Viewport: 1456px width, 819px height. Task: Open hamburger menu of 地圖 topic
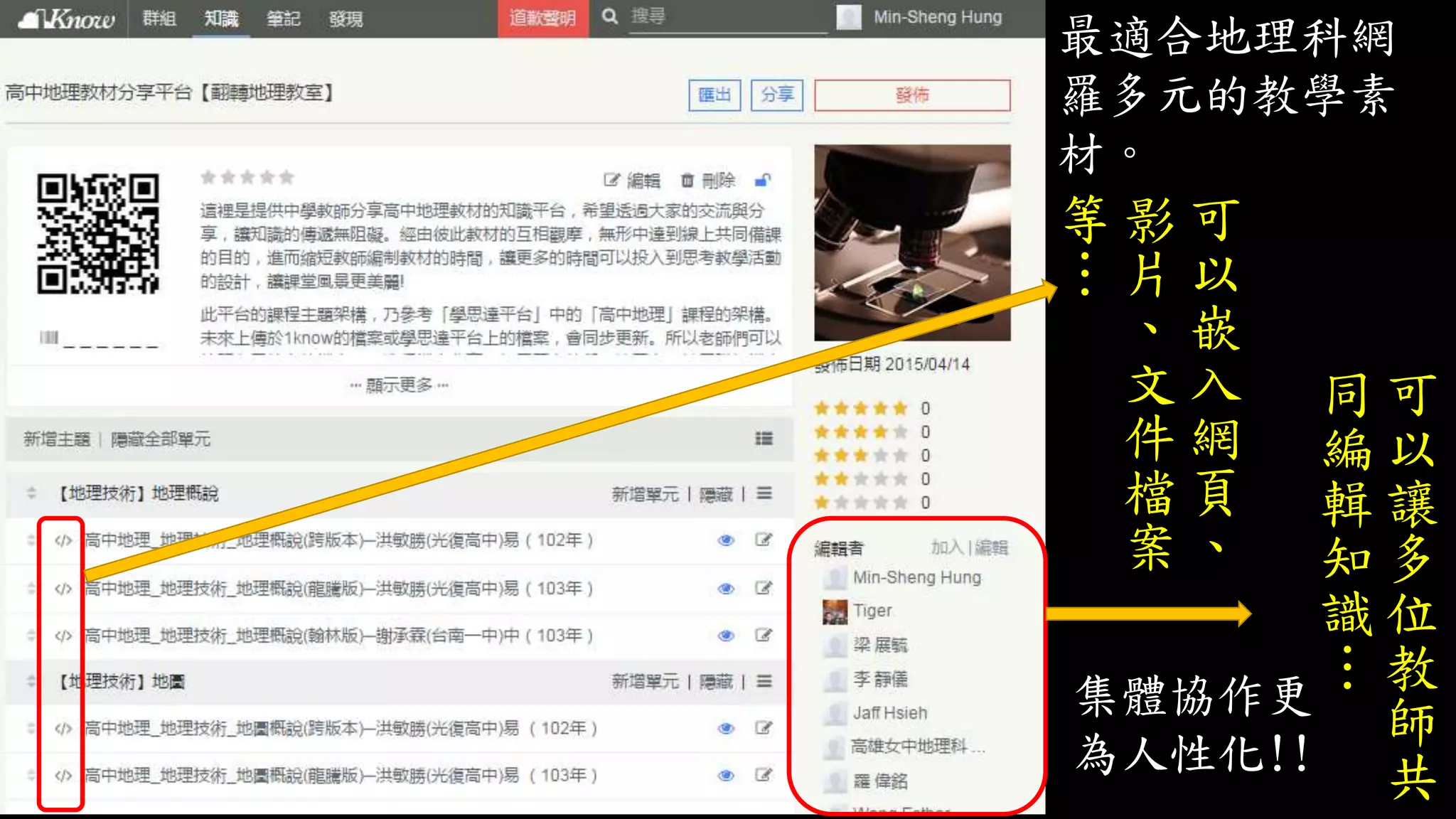[764, 681]
